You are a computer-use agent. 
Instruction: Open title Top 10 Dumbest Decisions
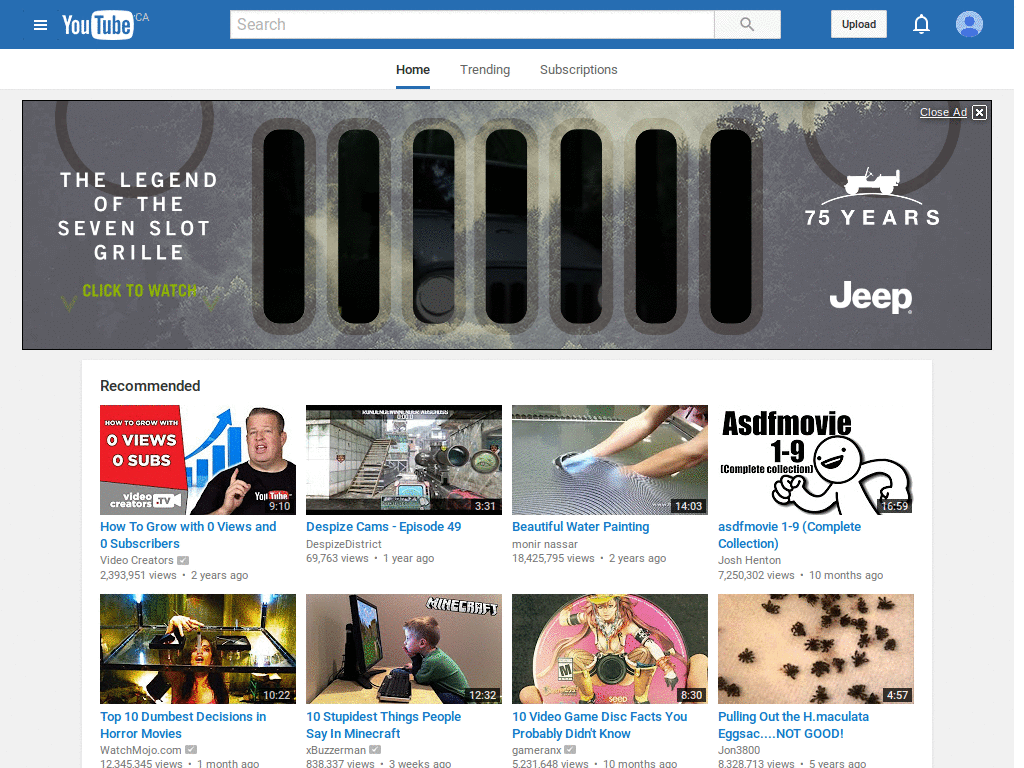[183, 725]
